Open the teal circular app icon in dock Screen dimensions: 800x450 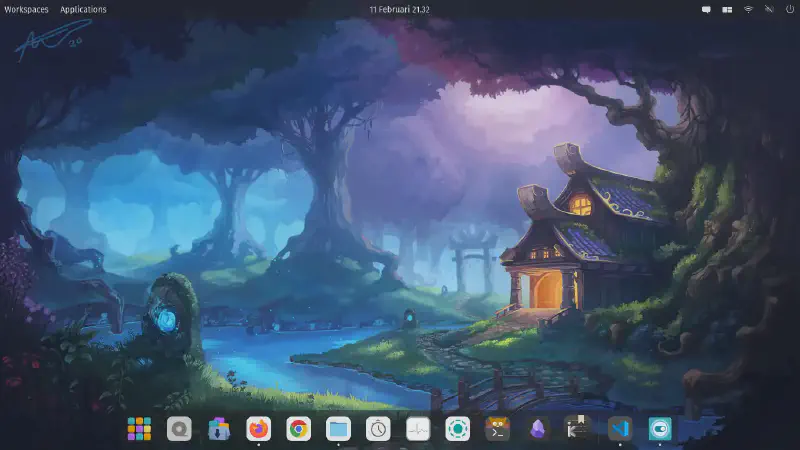(x=458, y=429)
